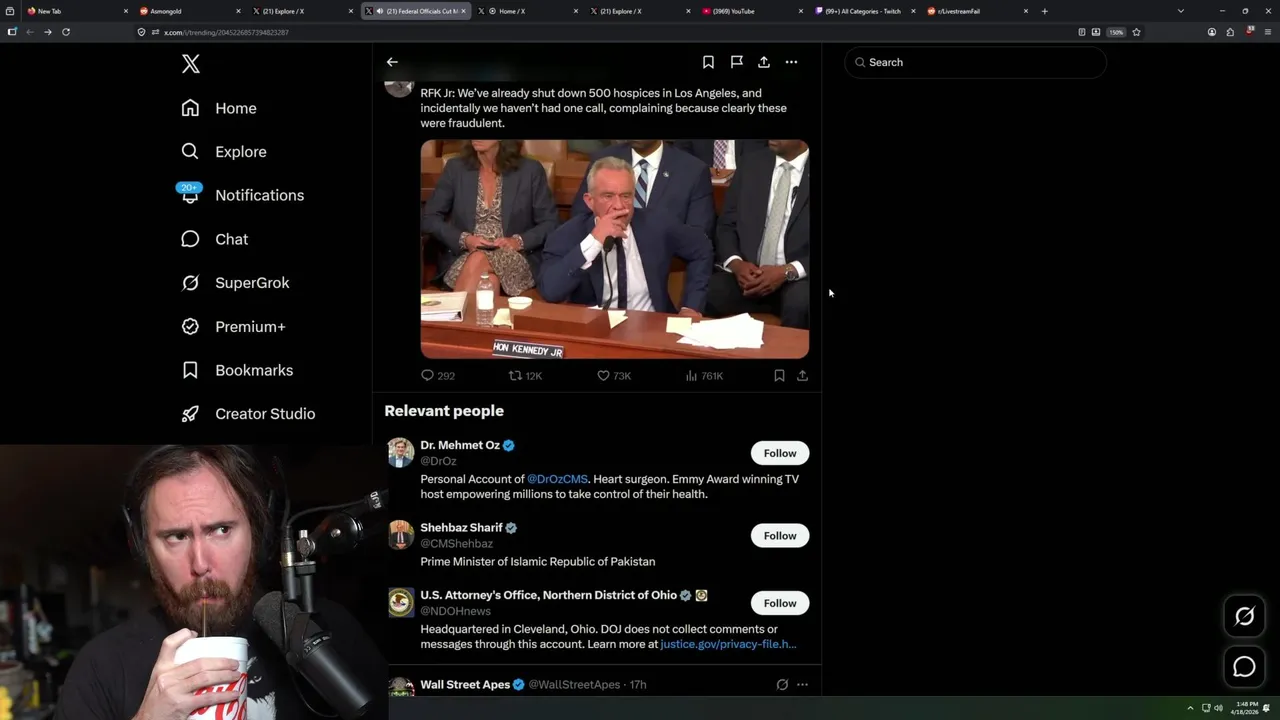Image resolution: width=1280 pixels, height=720 pixels.
Task: Open Wall Street Apes profile name
Action: 465,685
